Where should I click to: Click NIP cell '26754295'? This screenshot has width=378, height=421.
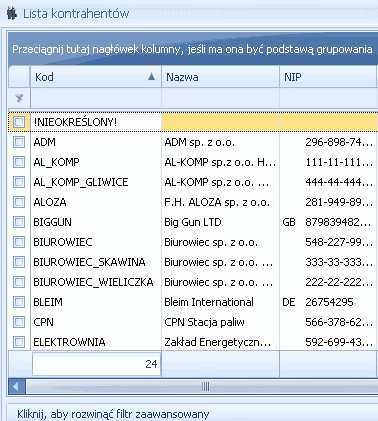(x=329, y=302)
